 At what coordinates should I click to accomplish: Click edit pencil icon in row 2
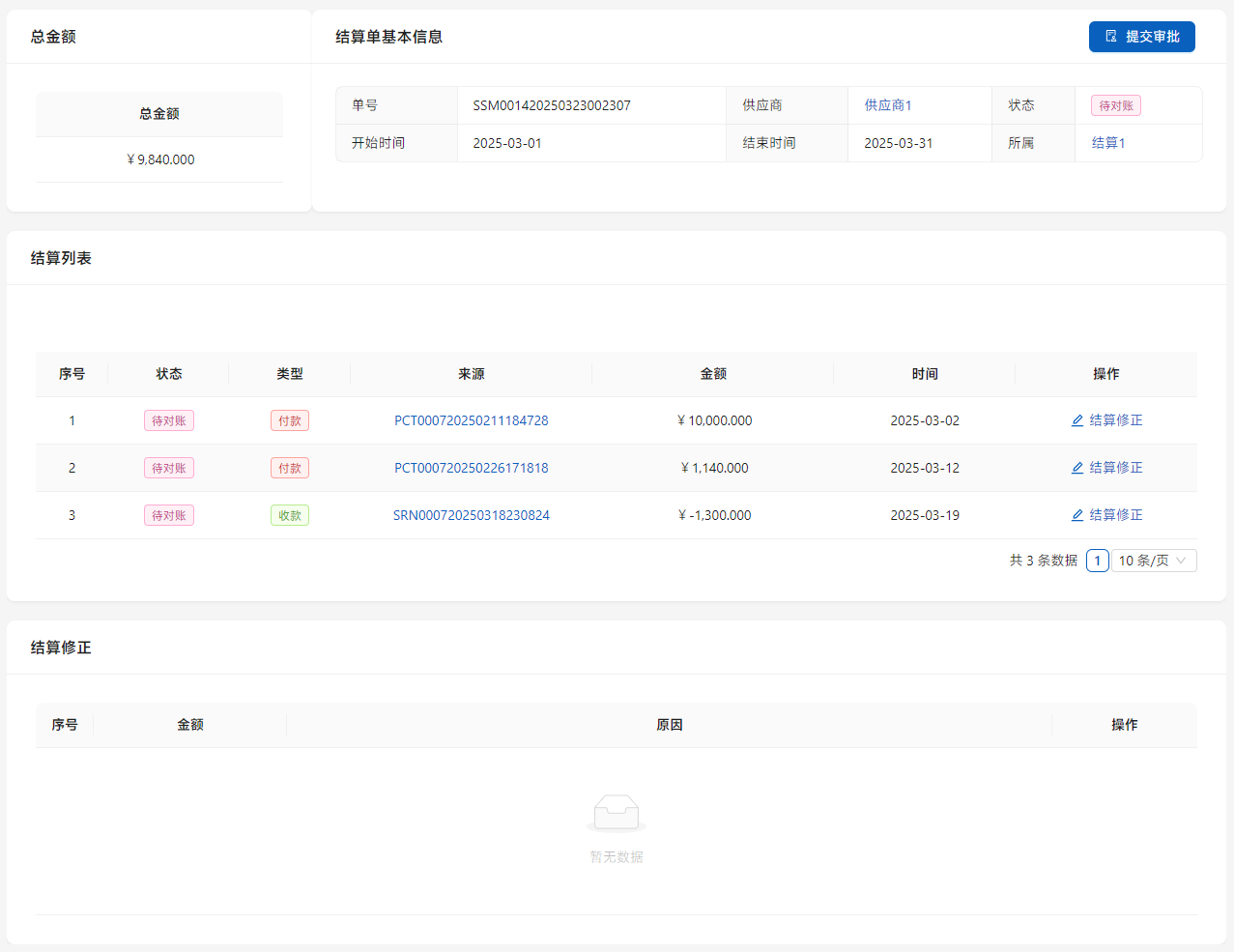tap(1076, 468)
